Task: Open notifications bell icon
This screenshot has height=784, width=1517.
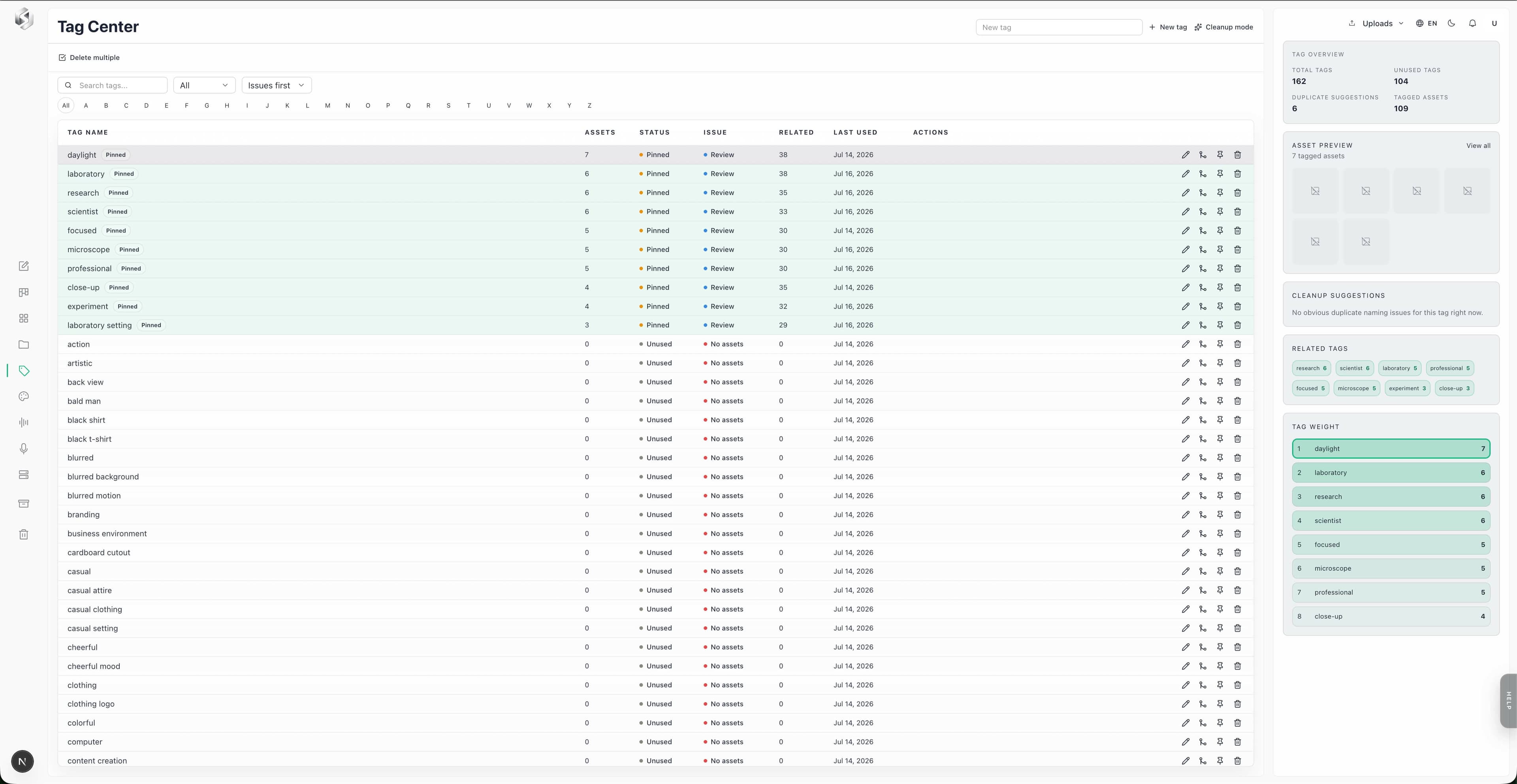Action: [x=1472, y=24]
